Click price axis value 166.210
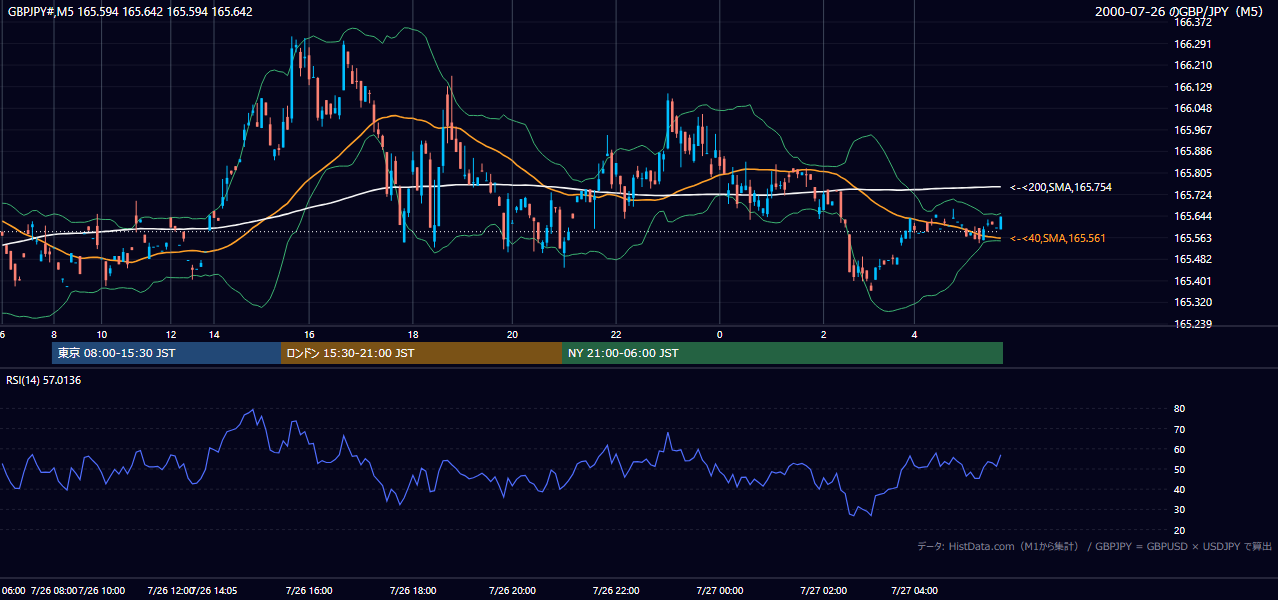This screenshot has height=600, width=1278. (1192, 65)
